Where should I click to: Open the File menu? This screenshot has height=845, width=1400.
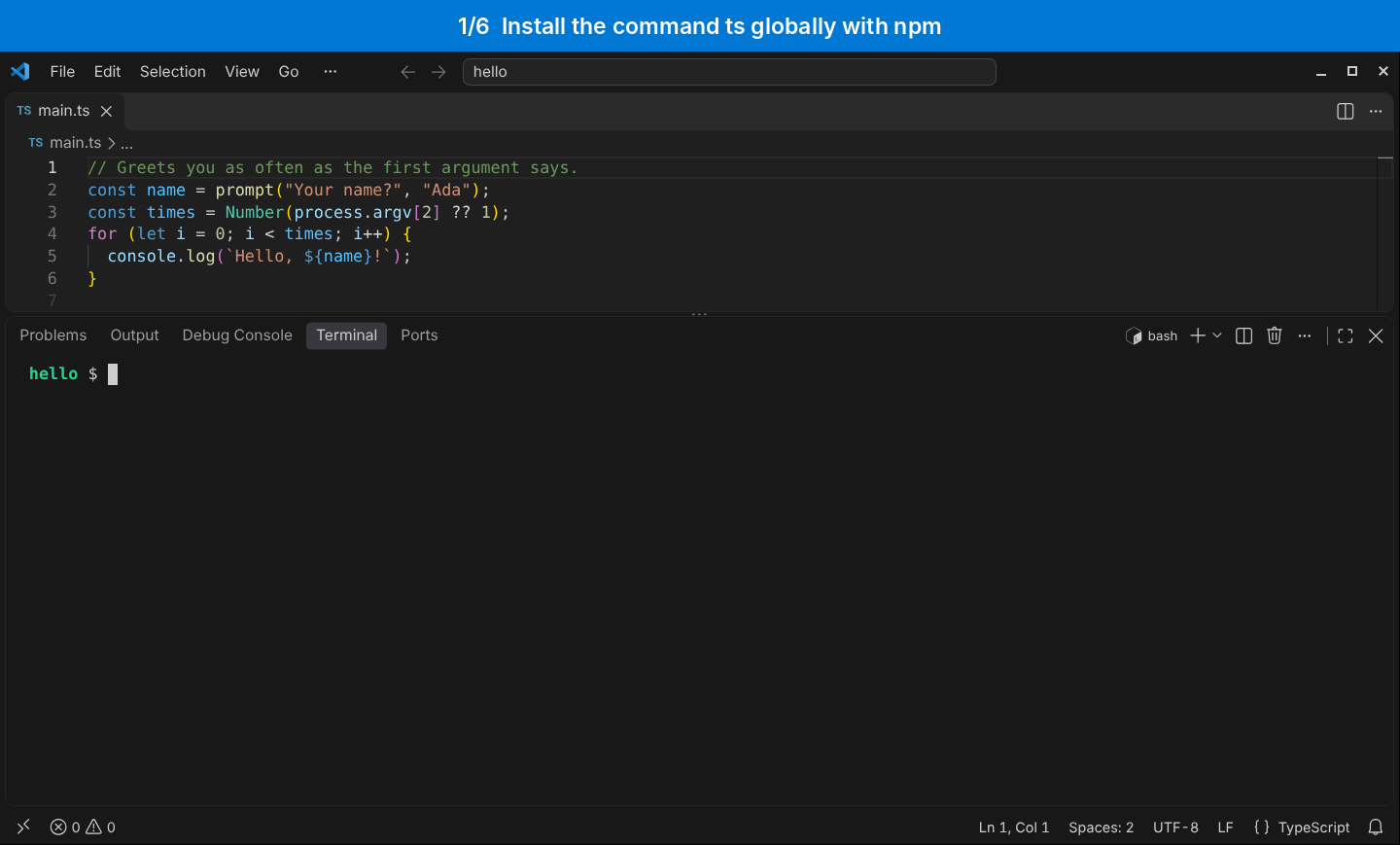coord(62,71)
